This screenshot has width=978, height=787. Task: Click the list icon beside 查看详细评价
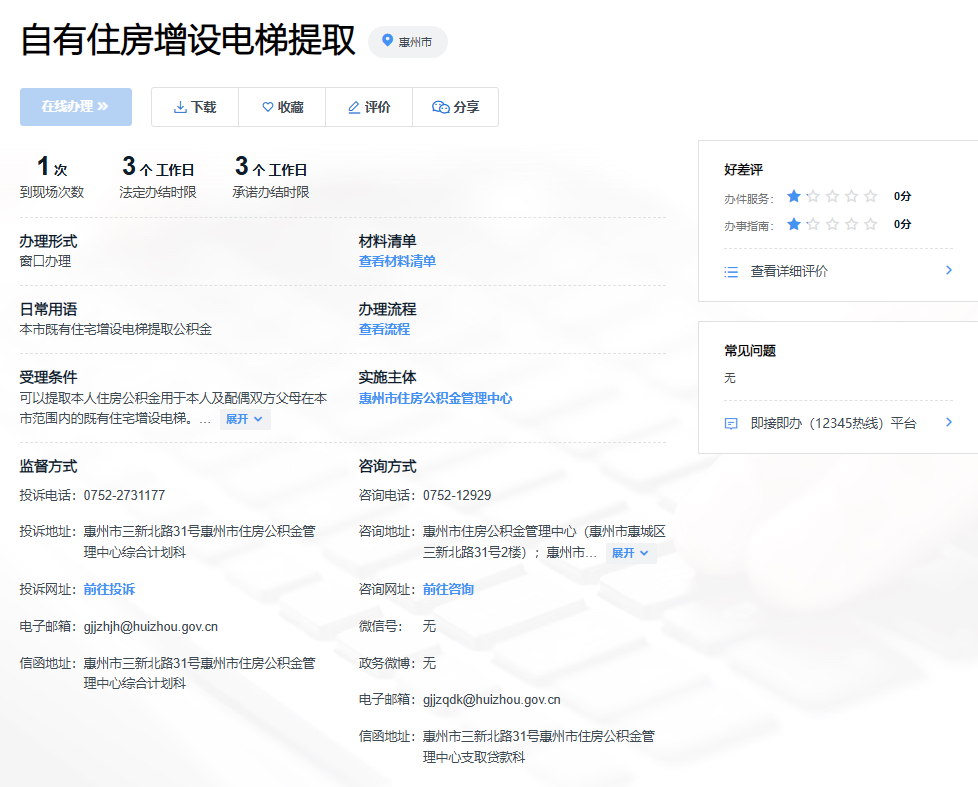731,272
